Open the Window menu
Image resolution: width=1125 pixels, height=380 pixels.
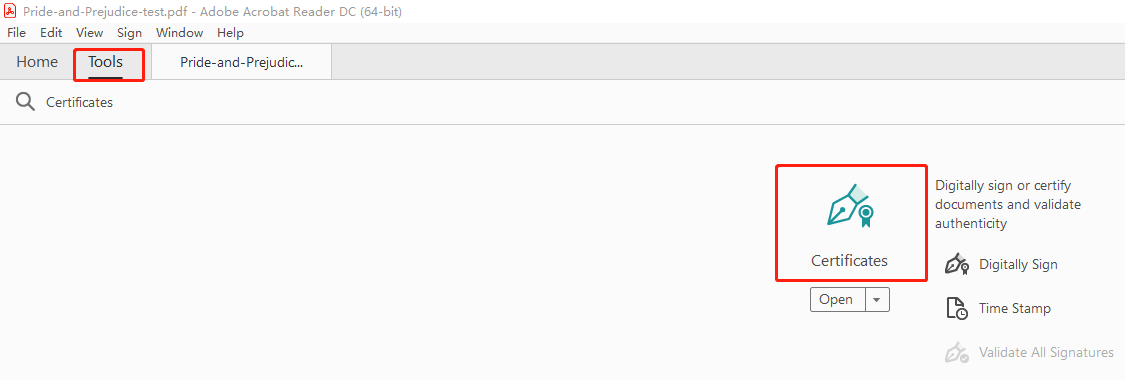(x=179, y=33)
